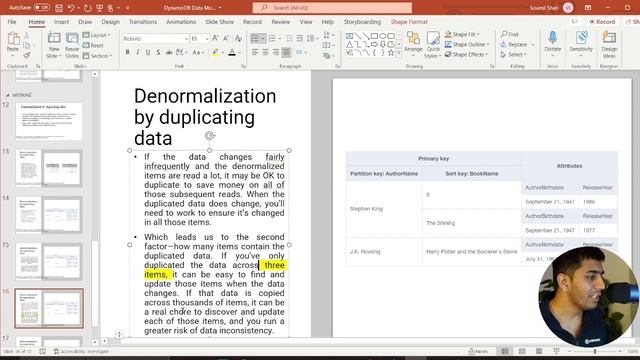Click in the Search box

[x=332, y=8]
